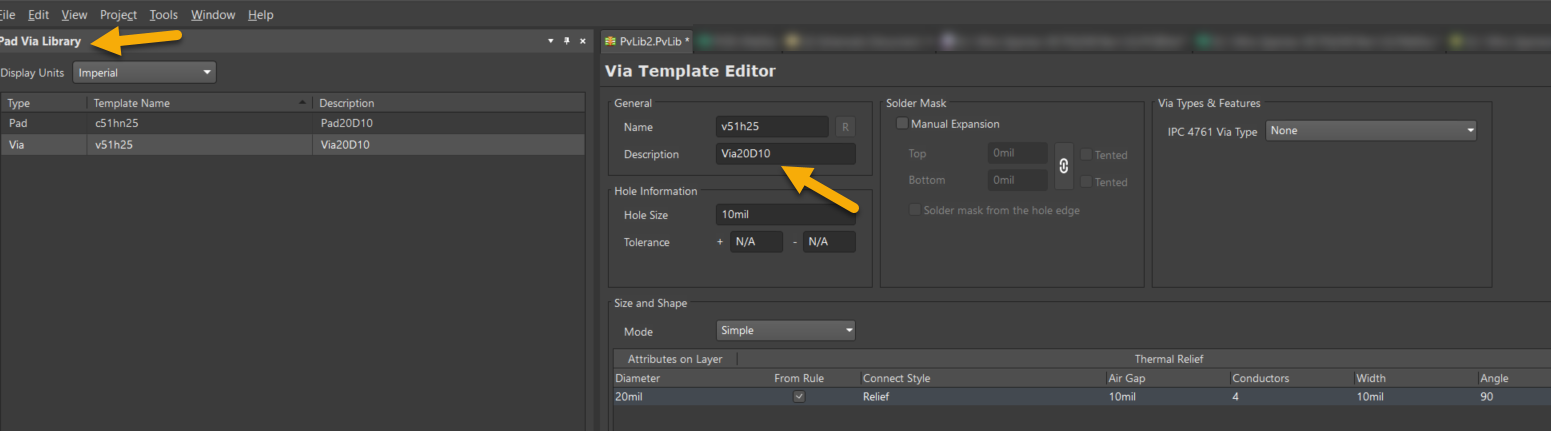The height and width of the screenshot is (431, 1551).
Task: Pin the Pad Via Library panel
Action: 567,41
